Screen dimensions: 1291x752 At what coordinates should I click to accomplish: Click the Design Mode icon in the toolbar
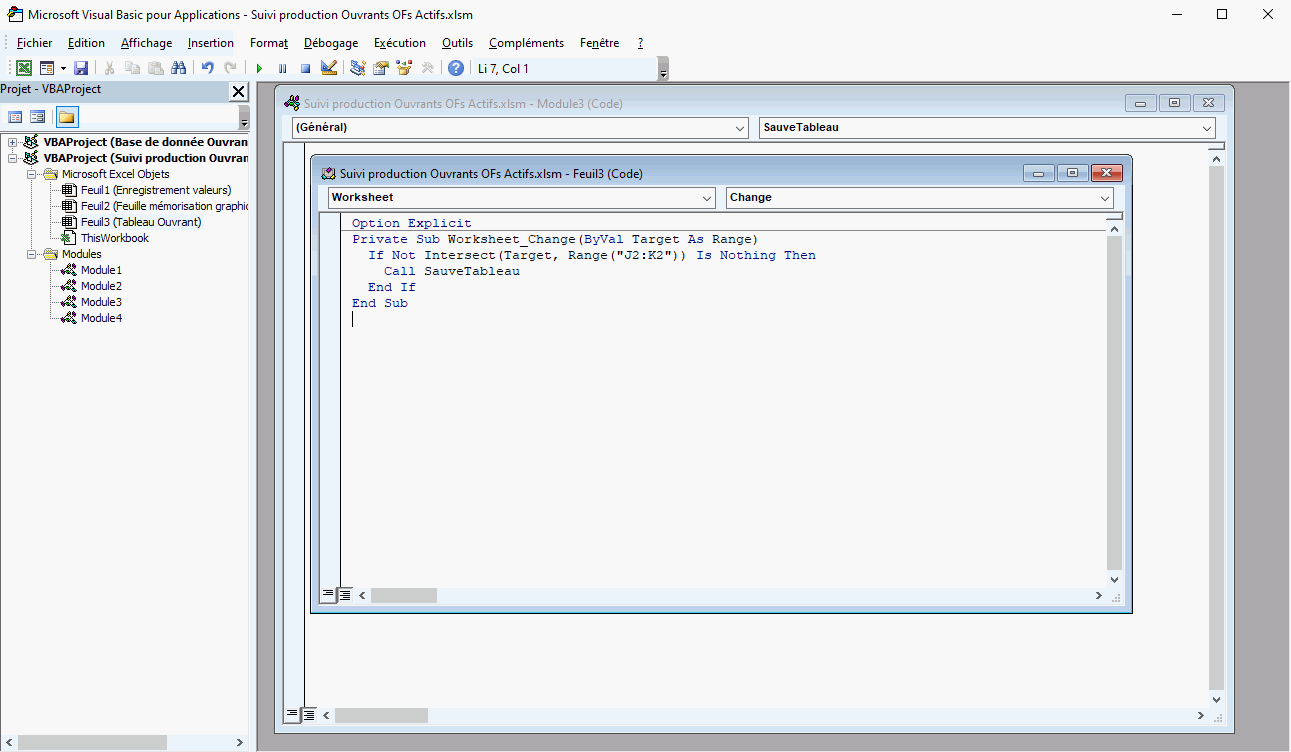tap(329, 68)
